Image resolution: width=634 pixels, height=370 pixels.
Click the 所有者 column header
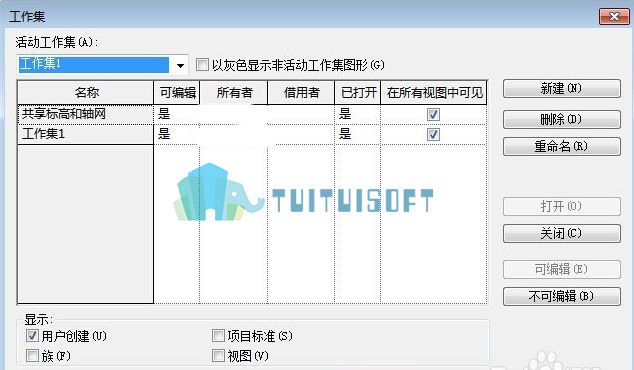click(234, 93)
